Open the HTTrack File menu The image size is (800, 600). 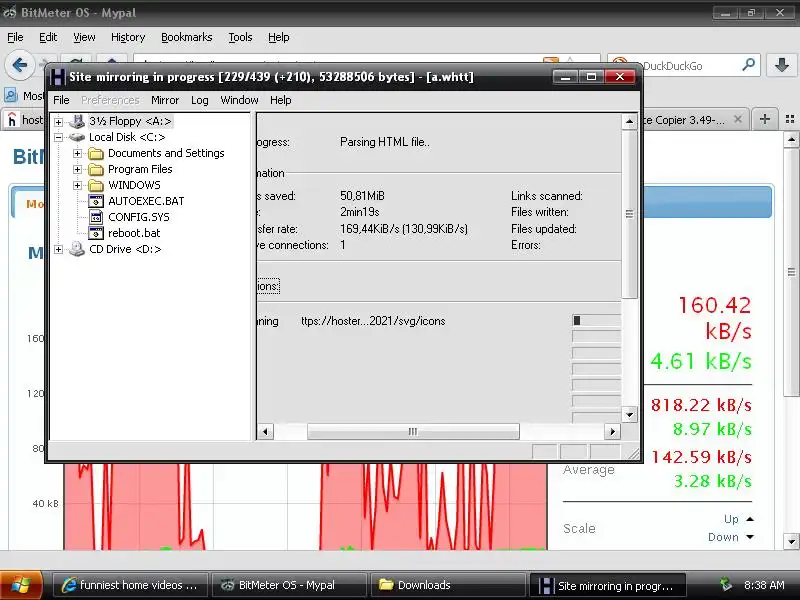tap(61, 100)
